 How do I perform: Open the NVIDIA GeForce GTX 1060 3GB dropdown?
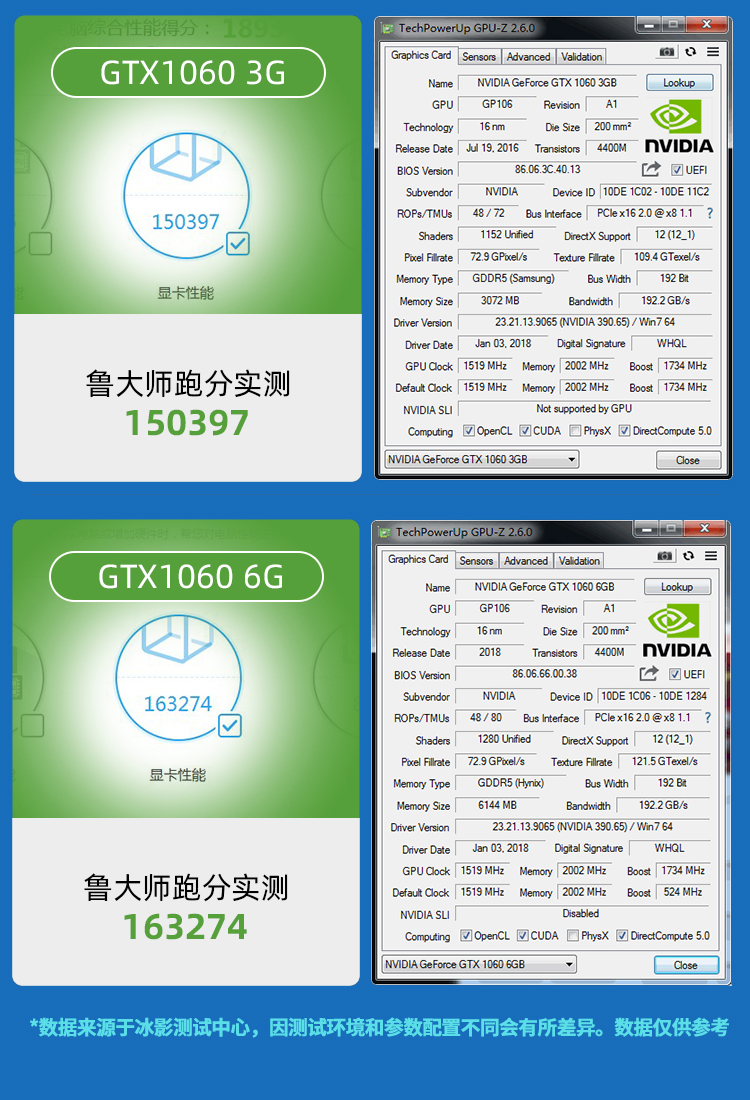(x=481, y=460)
